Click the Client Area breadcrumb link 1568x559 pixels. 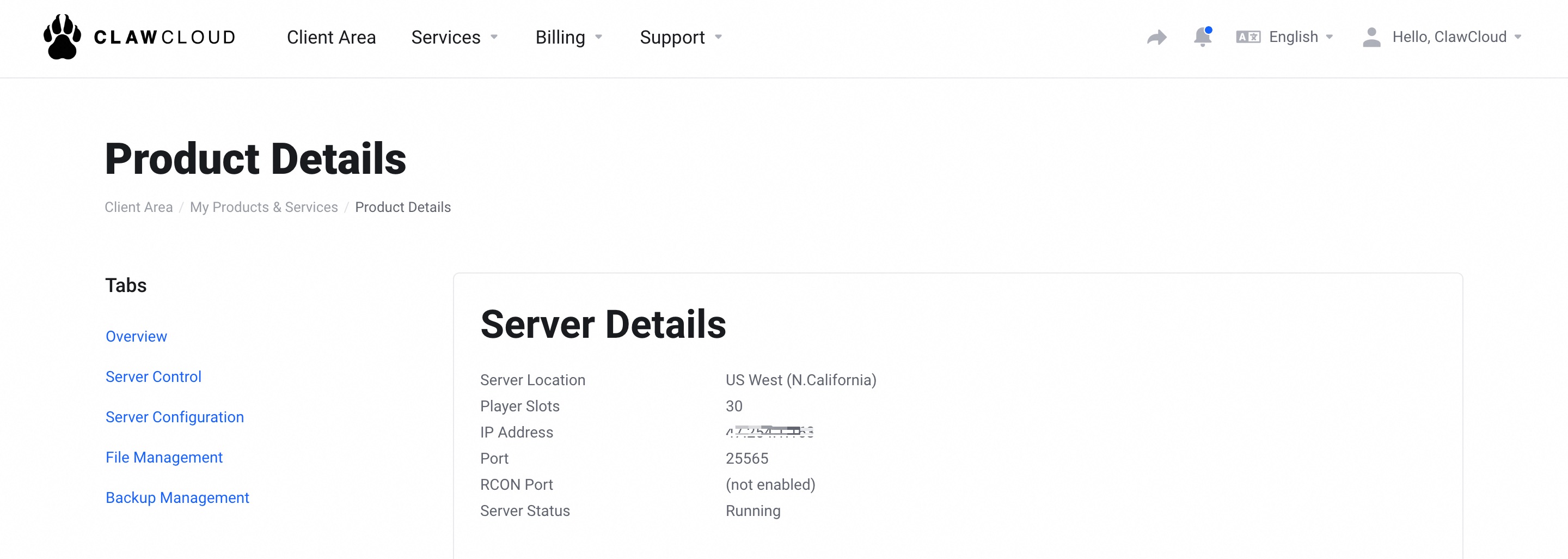[x=139, y=207]
